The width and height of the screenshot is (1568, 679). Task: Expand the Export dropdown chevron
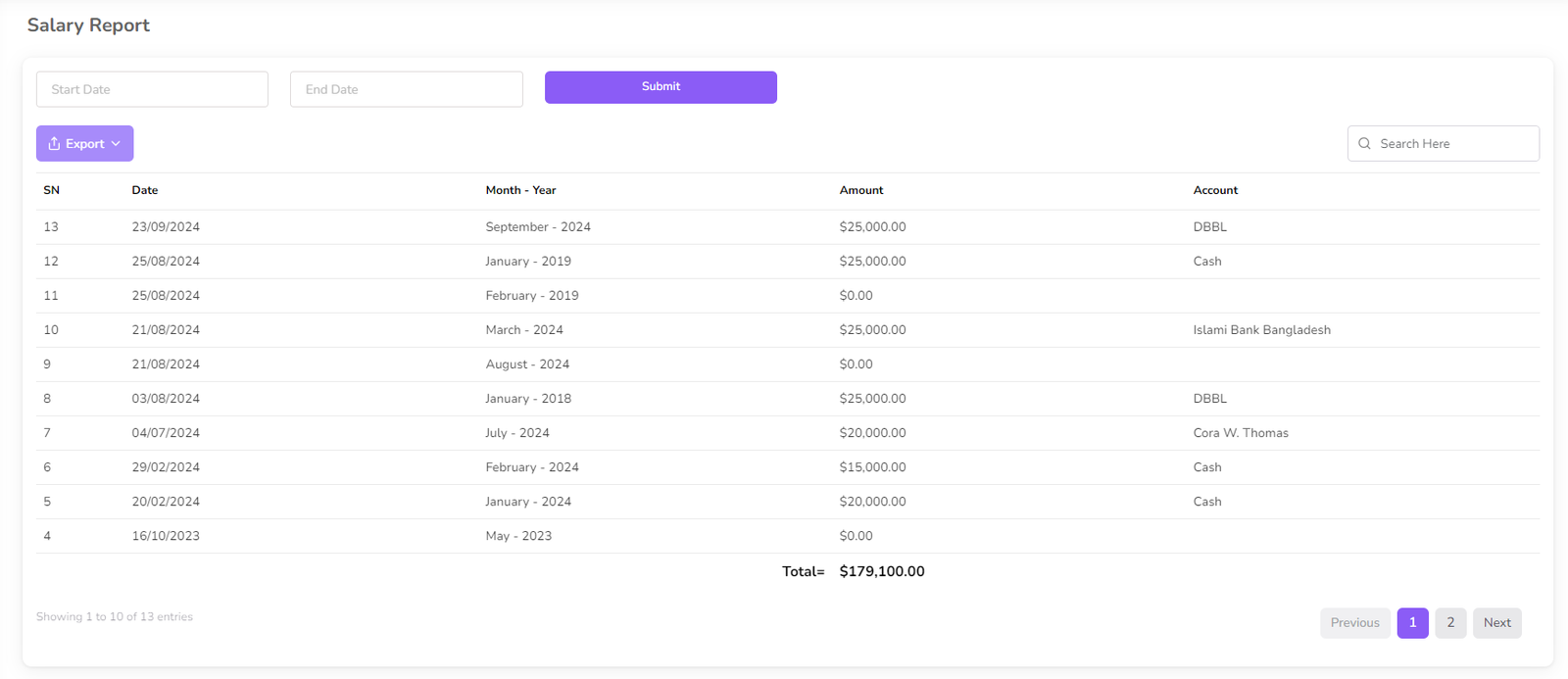(116, 144)
